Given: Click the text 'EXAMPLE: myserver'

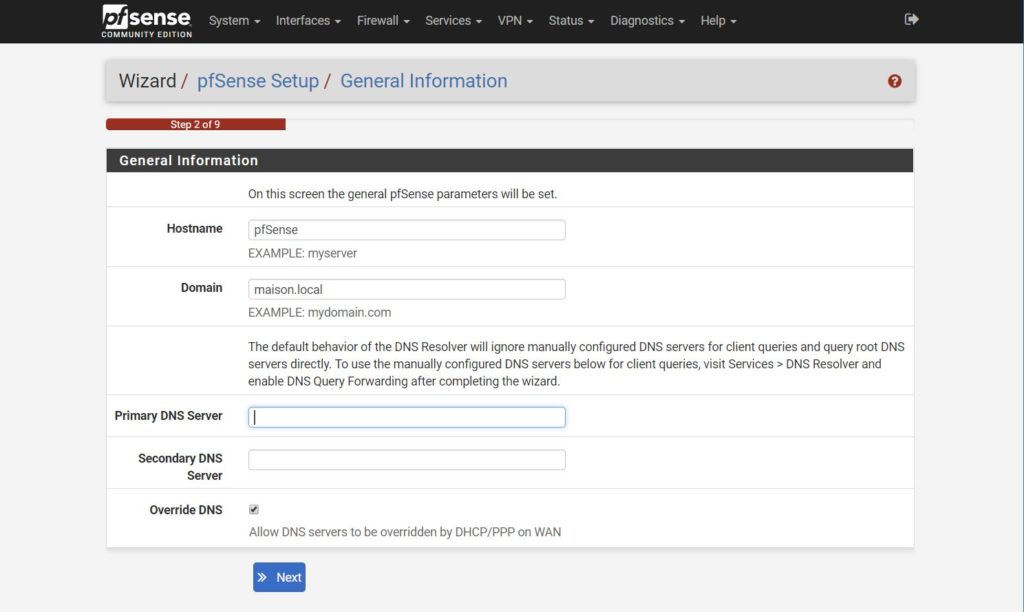Looking at the screenshot, I should pos(302,253).
